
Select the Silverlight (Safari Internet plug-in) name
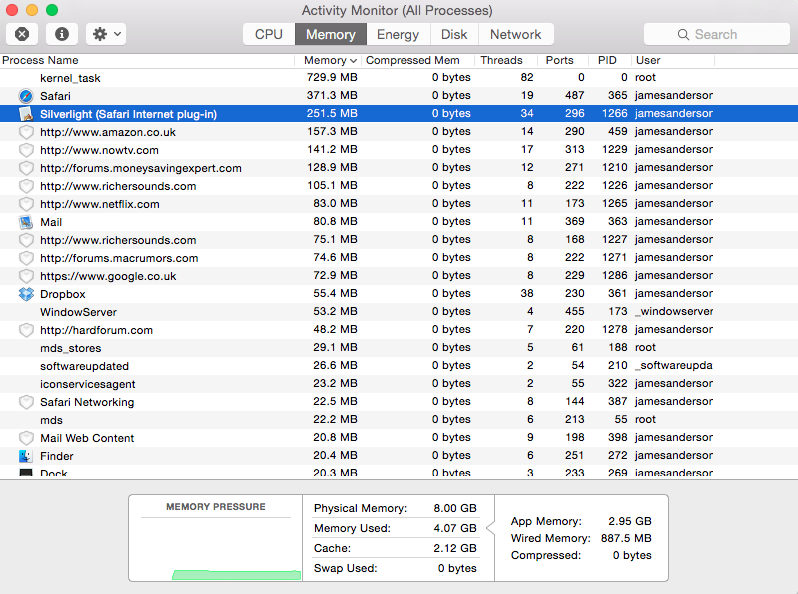coord(128,114)
